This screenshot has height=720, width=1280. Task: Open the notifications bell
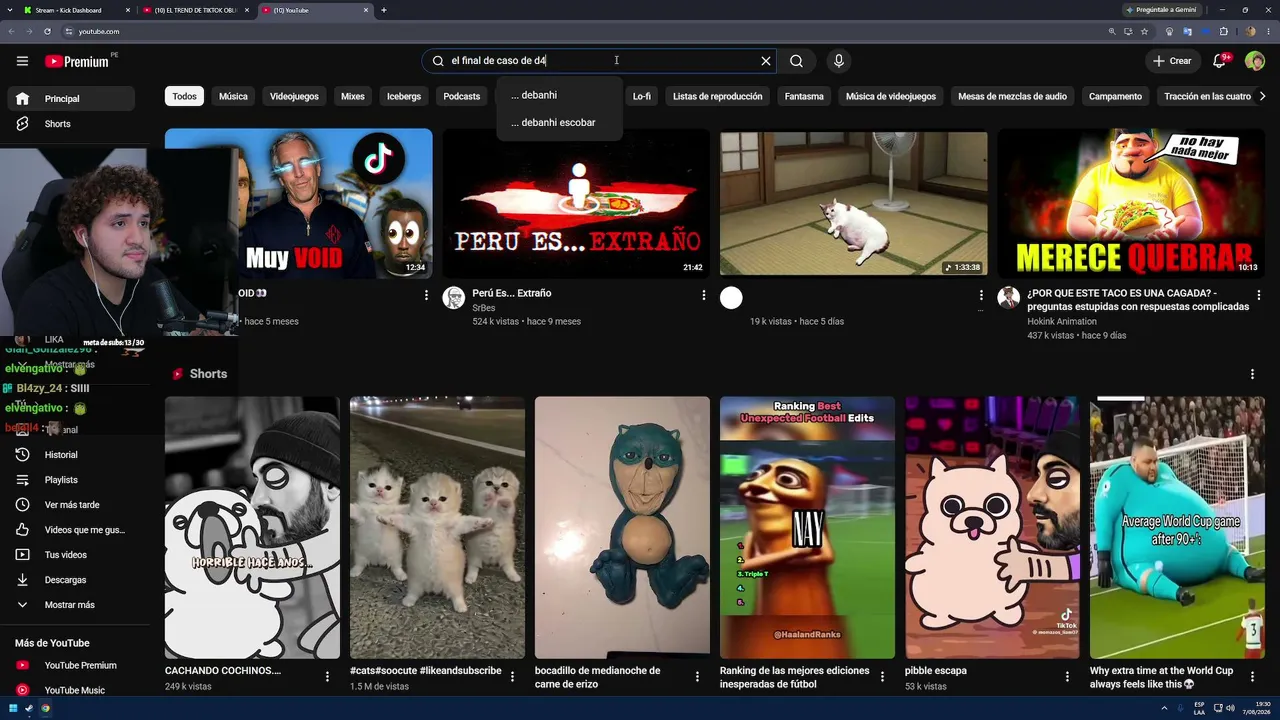pos(1220,61)
